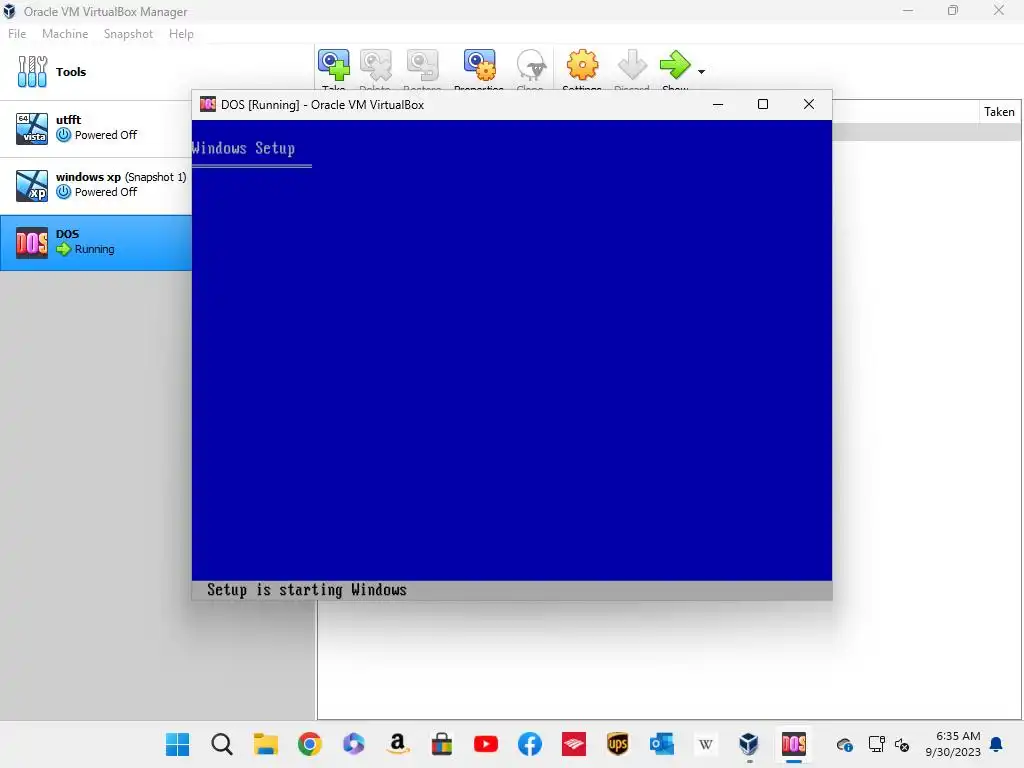Viewport: 1024px width, 768px height.
Task: Open Bank of America taskbar icon
Action: [573, 744]
